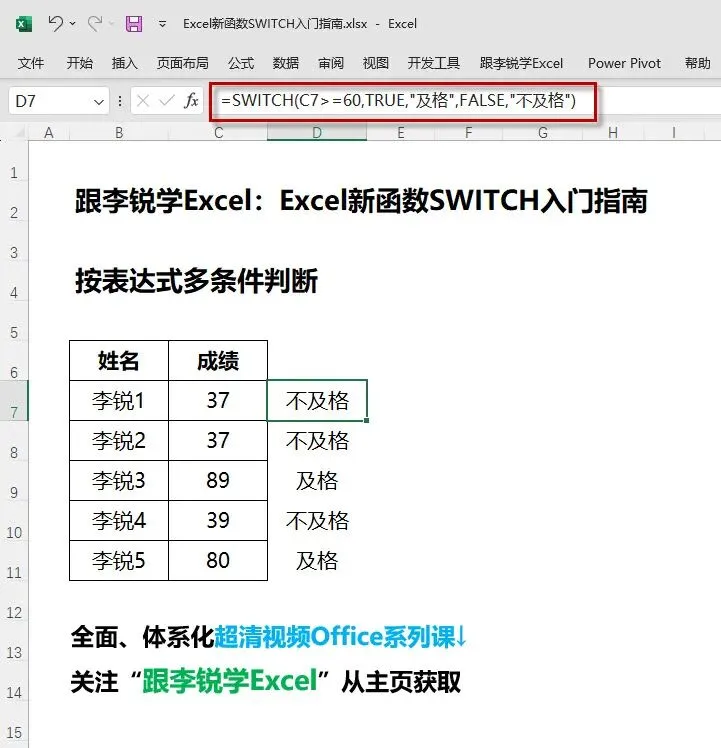This screenshot has height=748, width=721.
Task: Select the 不及格 result beside score 39
Action: click(x=317, y=521)
